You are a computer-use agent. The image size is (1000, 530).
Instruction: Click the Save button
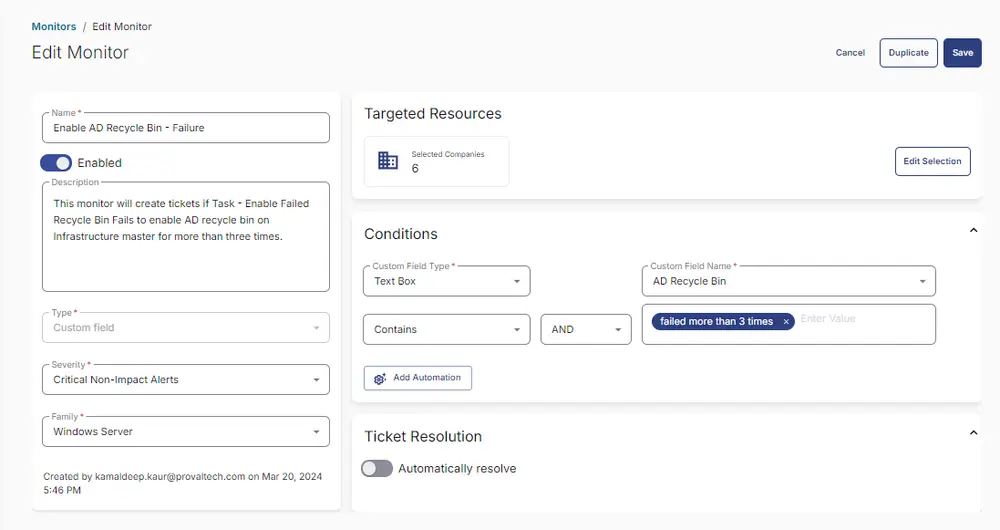coord(962,53)
